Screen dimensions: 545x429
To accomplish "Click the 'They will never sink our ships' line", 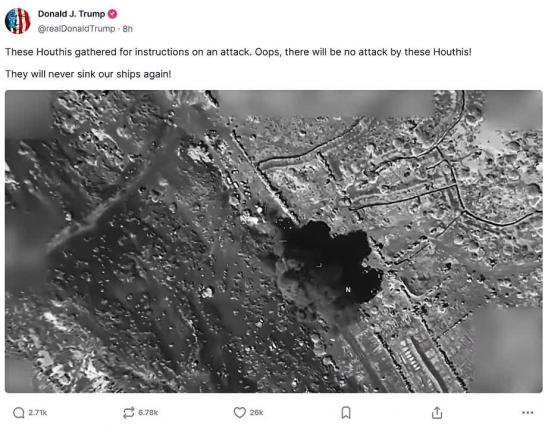I will coord(88,74).
